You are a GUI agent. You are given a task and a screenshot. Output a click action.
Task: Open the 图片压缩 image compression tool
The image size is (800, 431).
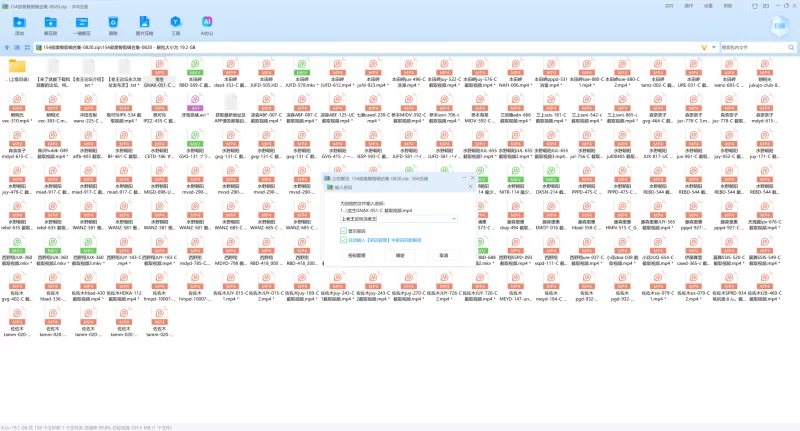144,22
